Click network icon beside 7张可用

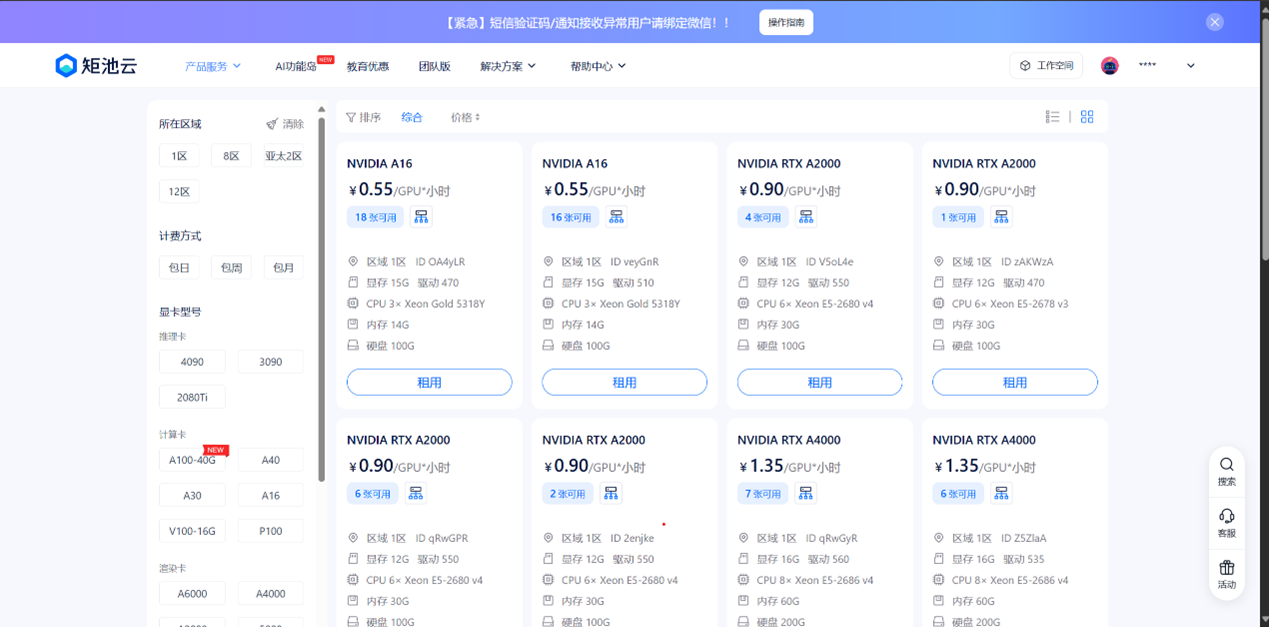tap(806, 493)
